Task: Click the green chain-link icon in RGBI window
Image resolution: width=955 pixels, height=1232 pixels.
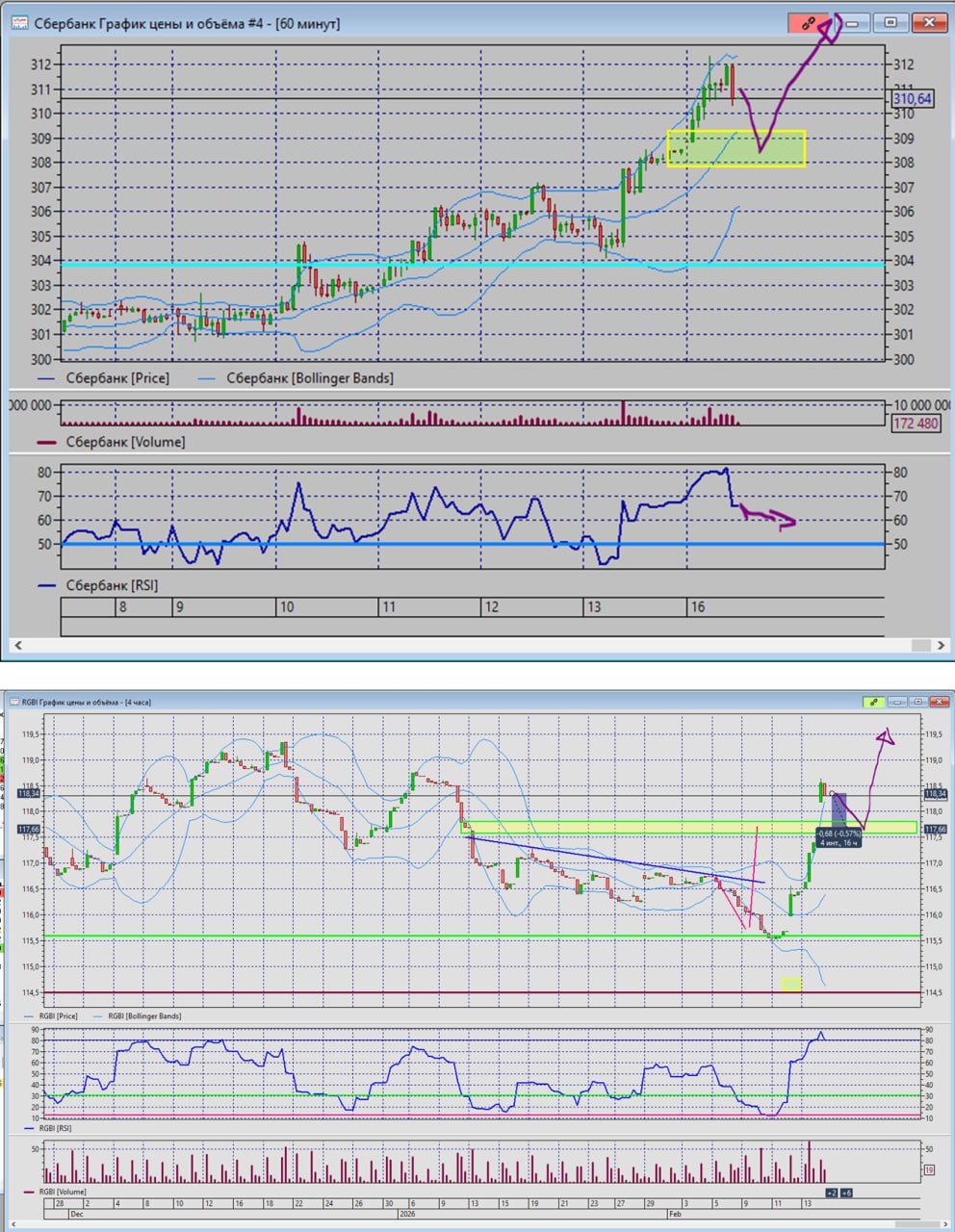Action: tap(873, 702)
